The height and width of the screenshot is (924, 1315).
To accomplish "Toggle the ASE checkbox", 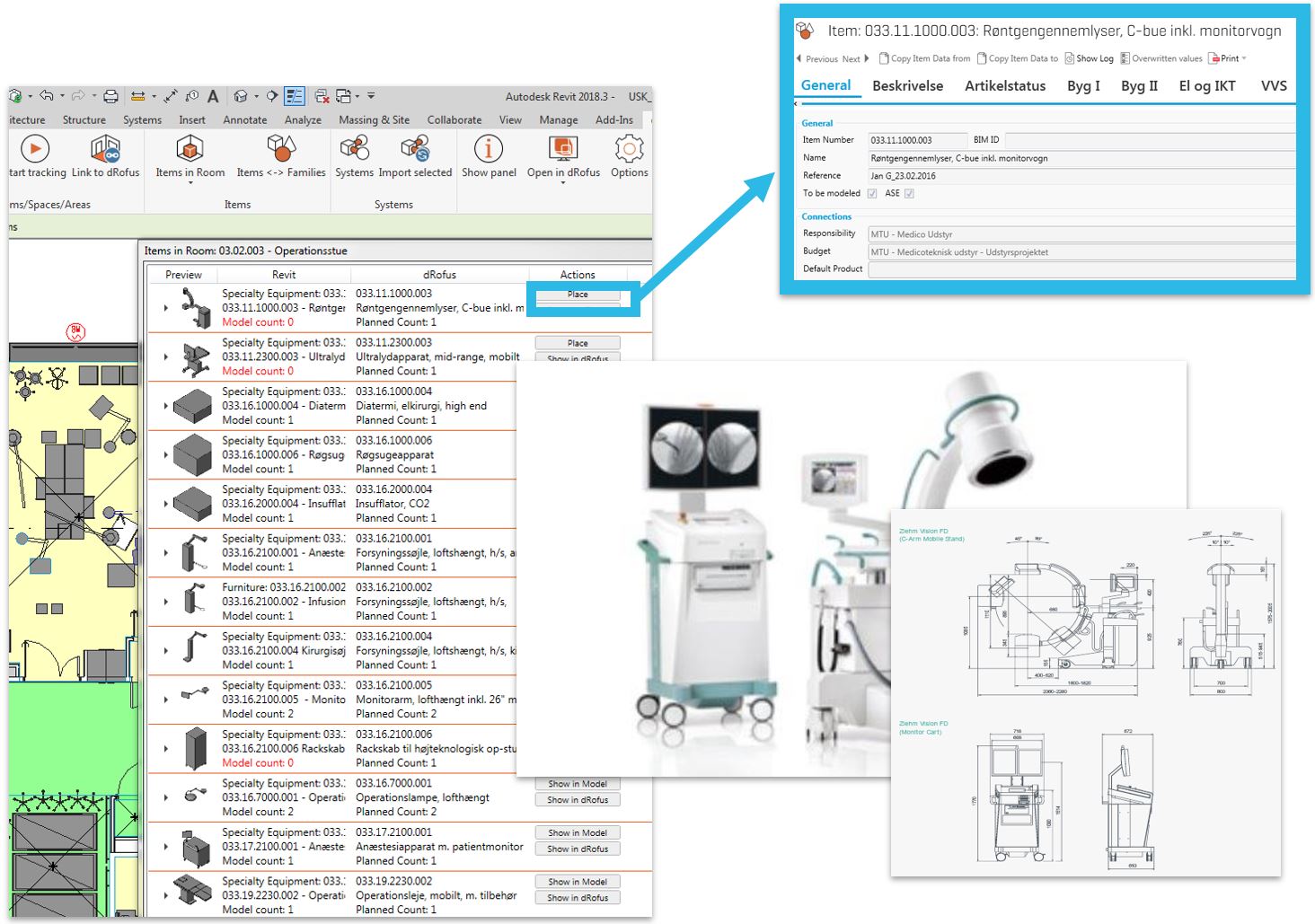I will pos(909,194).
